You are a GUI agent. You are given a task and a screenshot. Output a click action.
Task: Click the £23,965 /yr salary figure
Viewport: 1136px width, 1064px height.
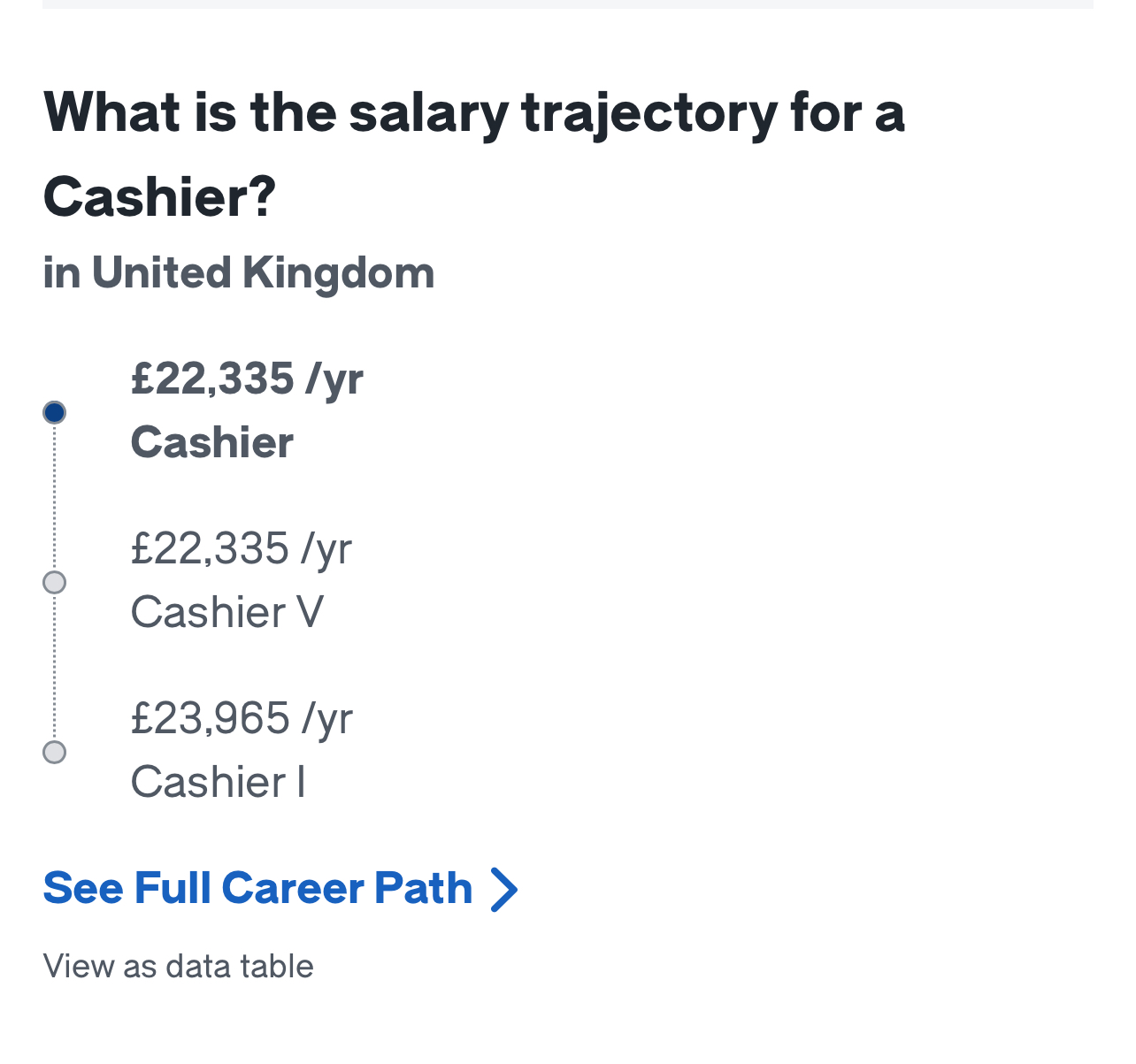point(242,718)
